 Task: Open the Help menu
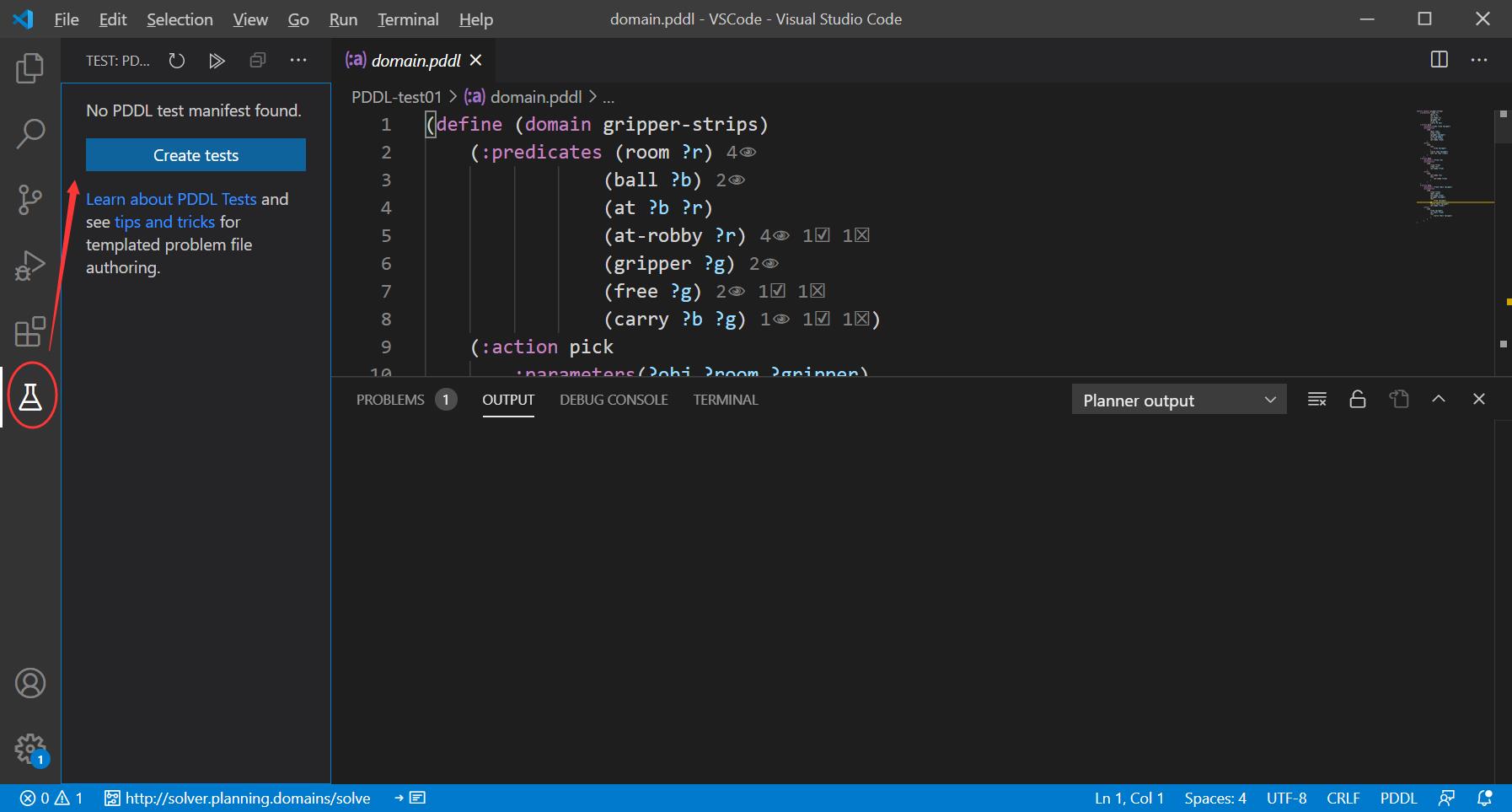(x=476, y=19)
